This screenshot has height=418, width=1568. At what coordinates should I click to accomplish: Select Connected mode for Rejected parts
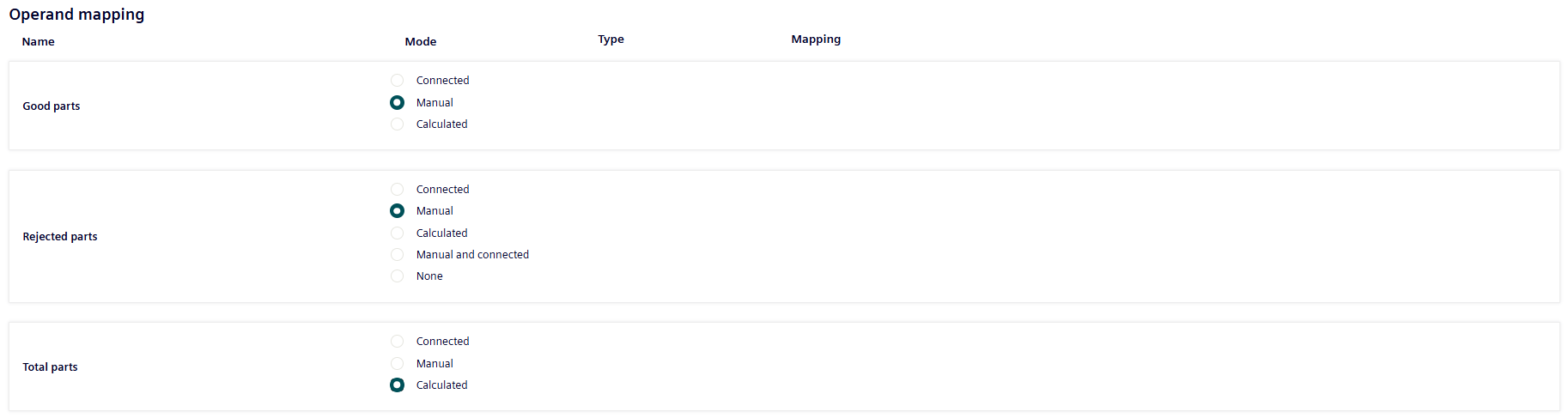click(397, 190)
